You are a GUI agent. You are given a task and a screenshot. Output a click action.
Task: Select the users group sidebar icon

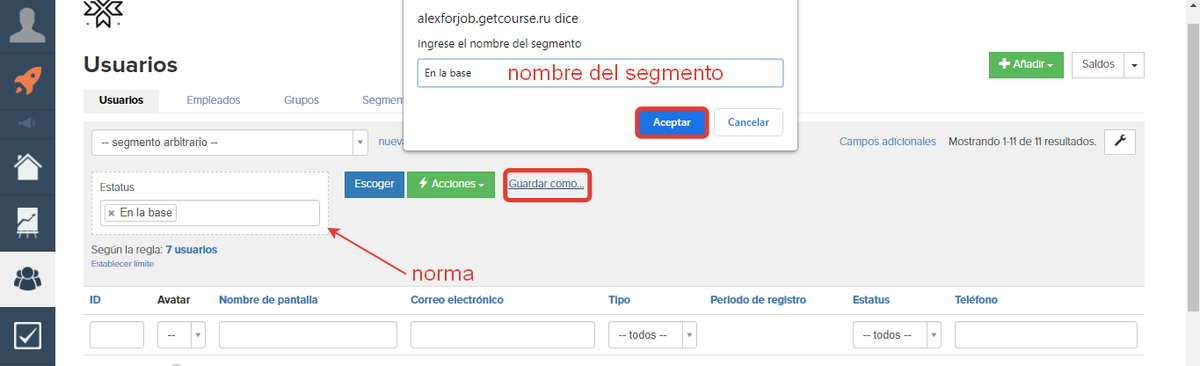pos(27,279)
